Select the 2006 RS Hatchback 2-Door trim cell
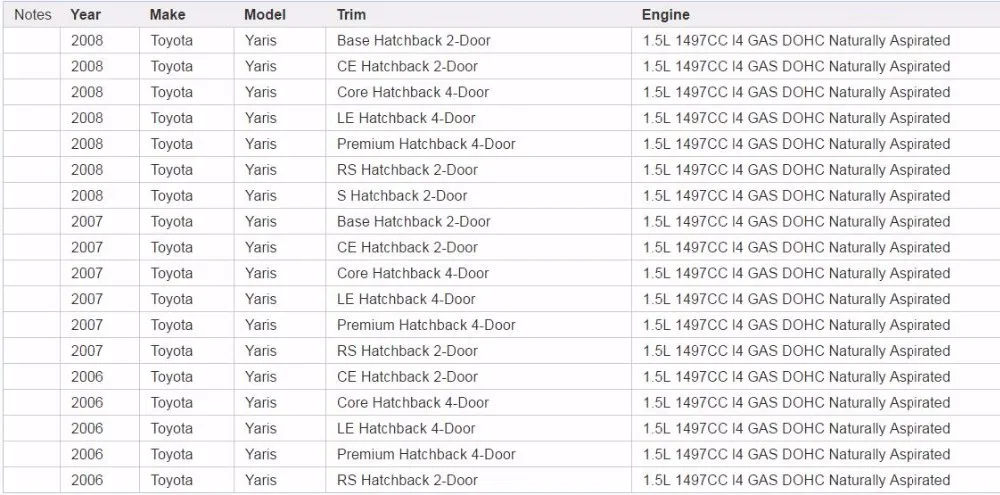This screenshot has height=495, width=1000. pyautogui.click(x=478, y=480)
